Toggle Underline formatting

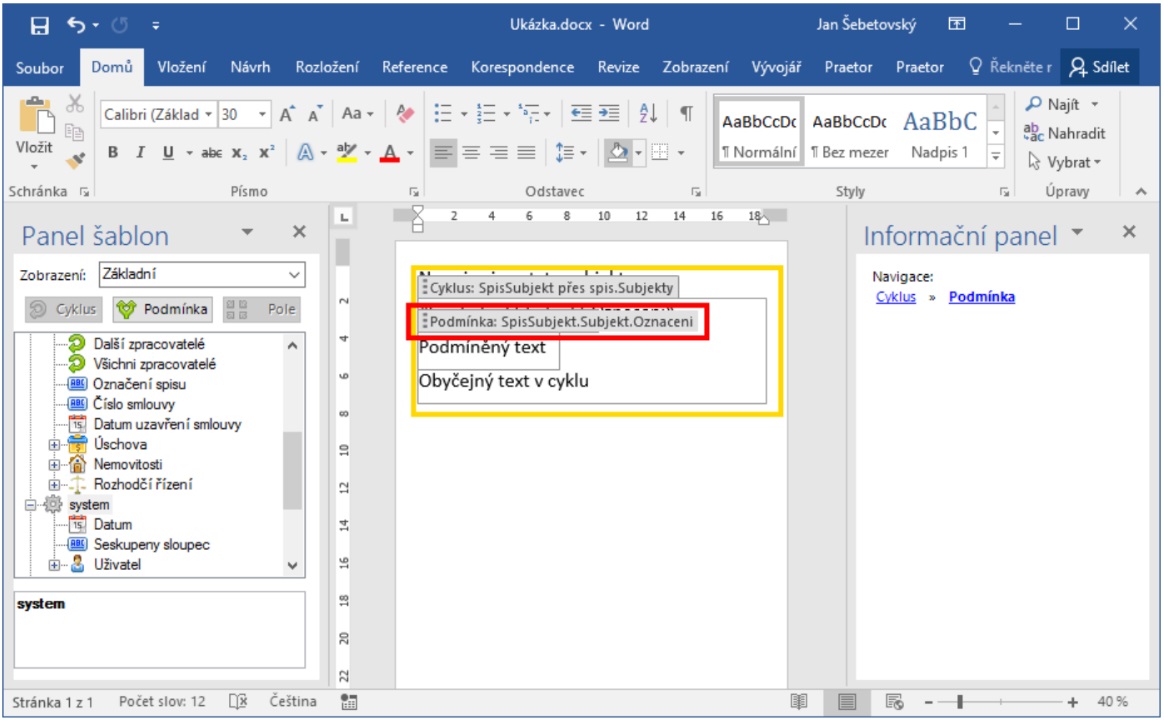pos(166,153)
